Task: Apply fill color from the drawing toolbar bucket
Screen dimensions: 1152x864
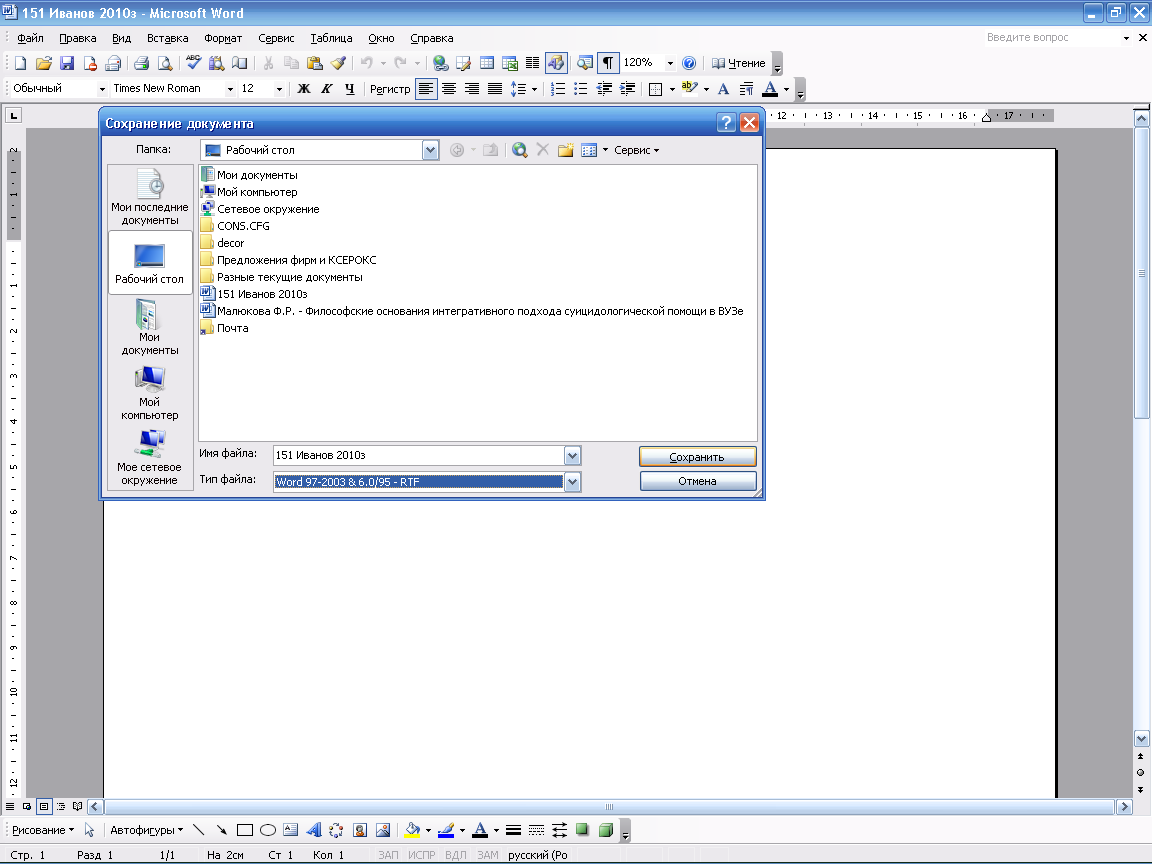Action: [412, 830]
